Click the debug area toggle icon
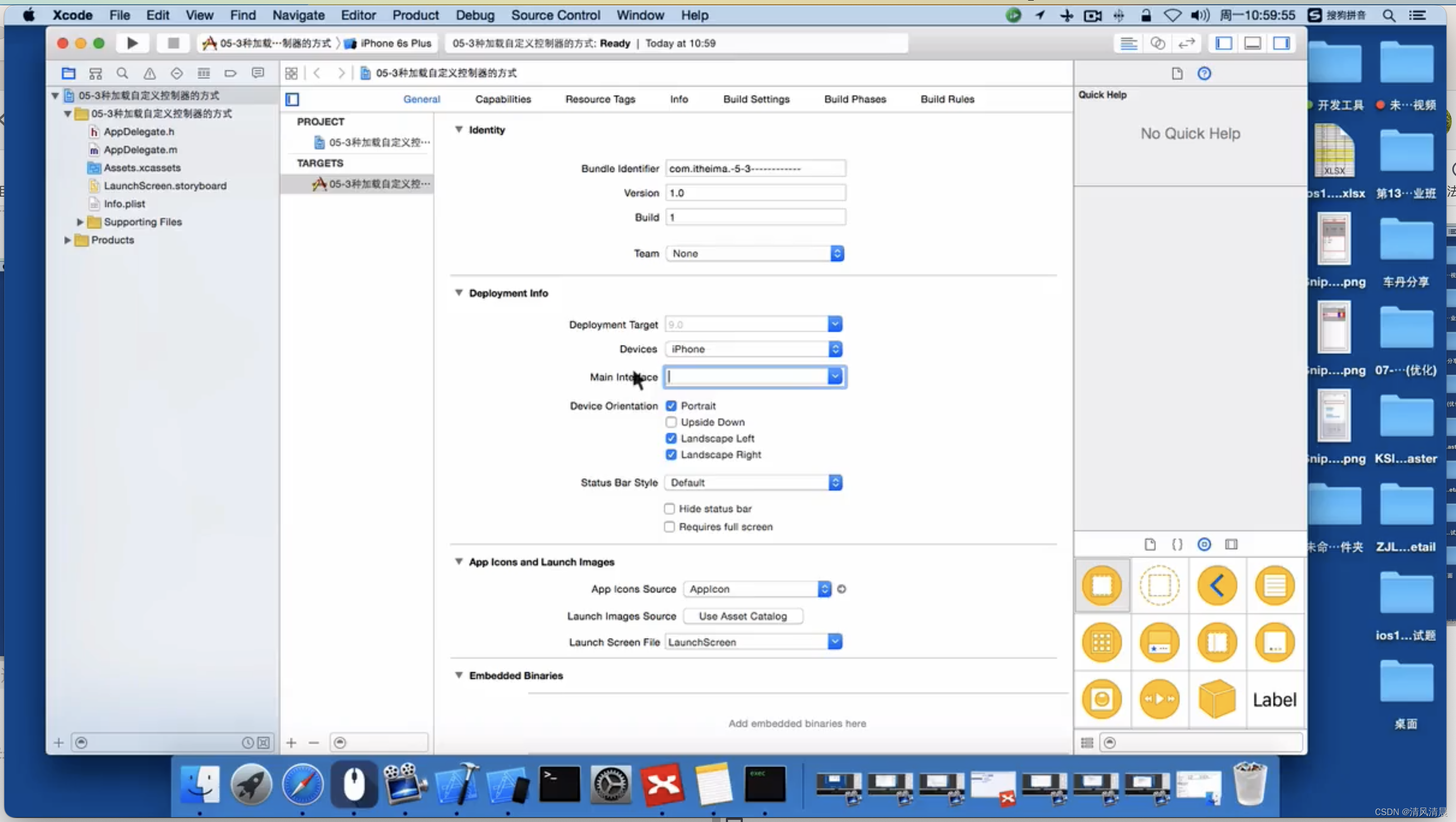This screenshot has height=822, width=1456. [x=1253, y=43]
